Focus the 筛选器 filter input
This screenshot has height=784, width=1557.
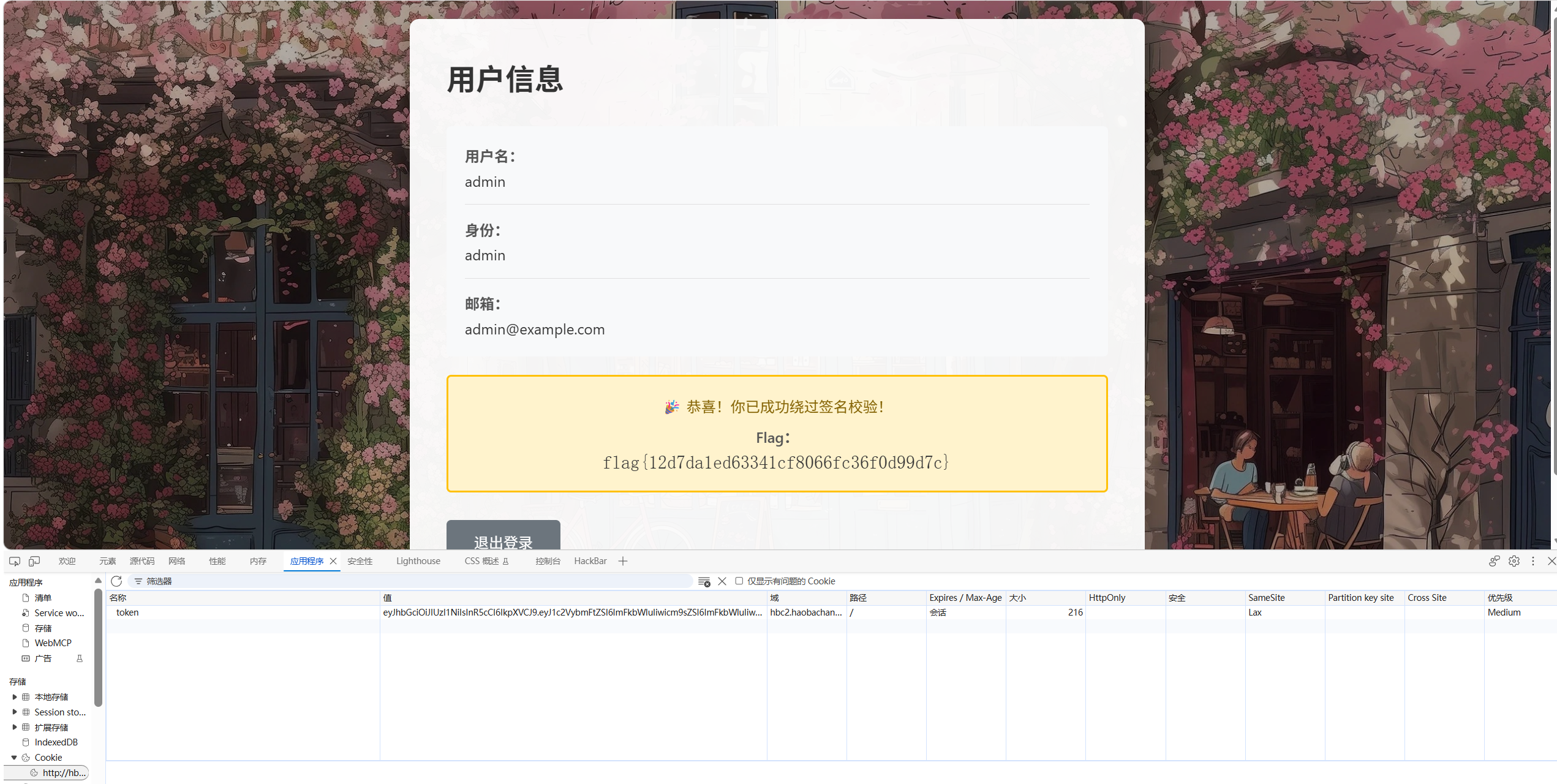pyautogui.click(x=410, y=581)
